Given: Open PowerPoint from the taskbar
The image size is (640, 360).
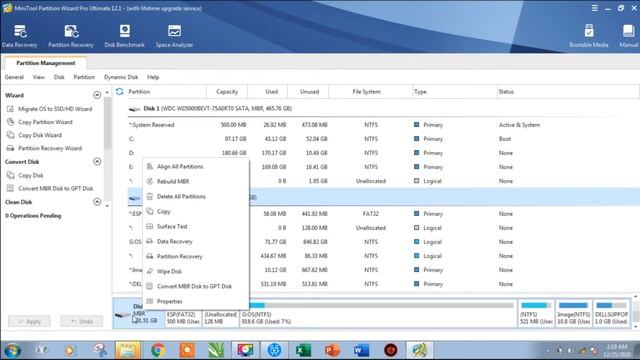Looking at the screenshot, I should pos(332,350).
